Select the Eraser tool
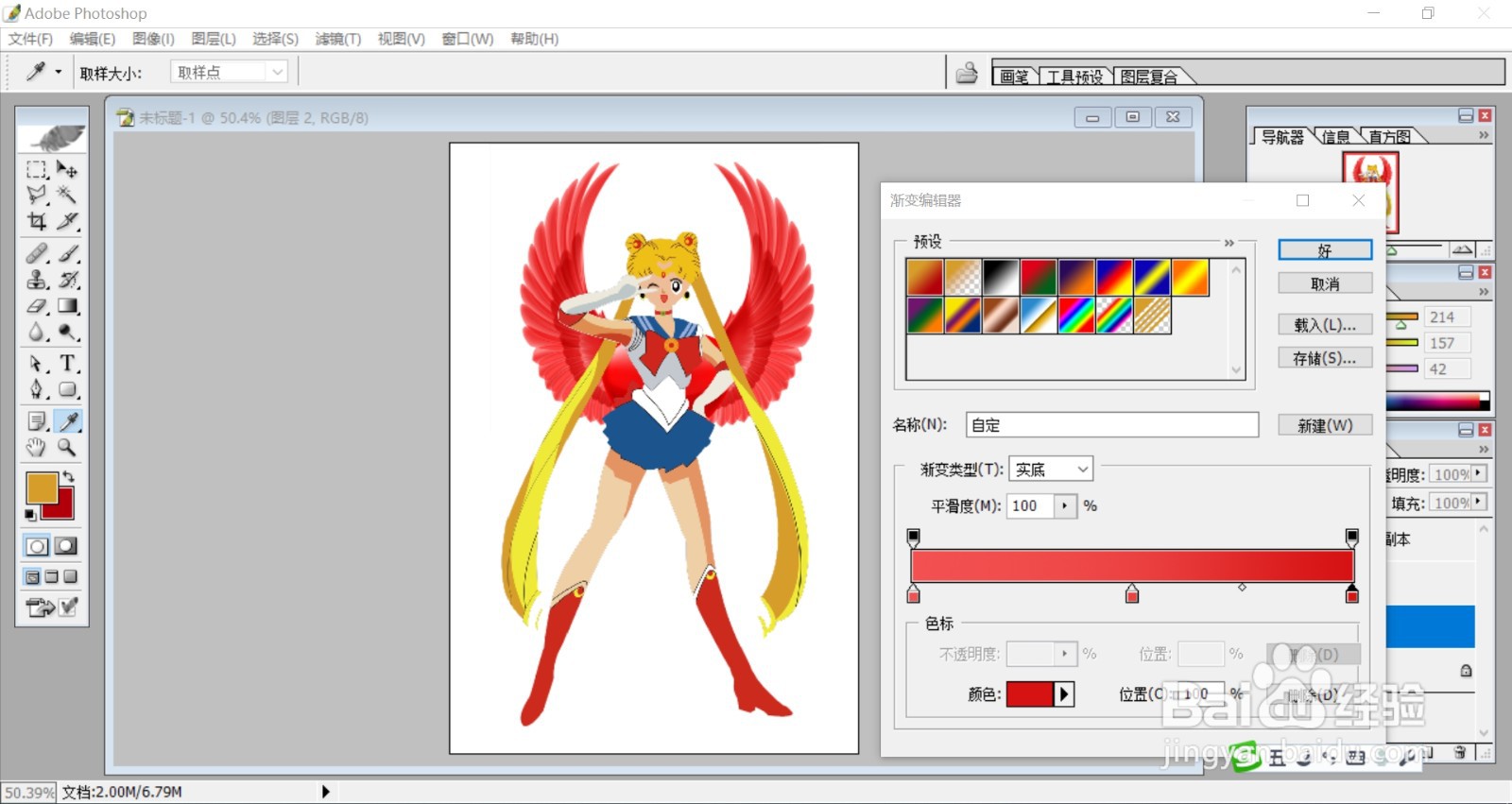Screen dimensions: 1512x804 tap(37, 306)
